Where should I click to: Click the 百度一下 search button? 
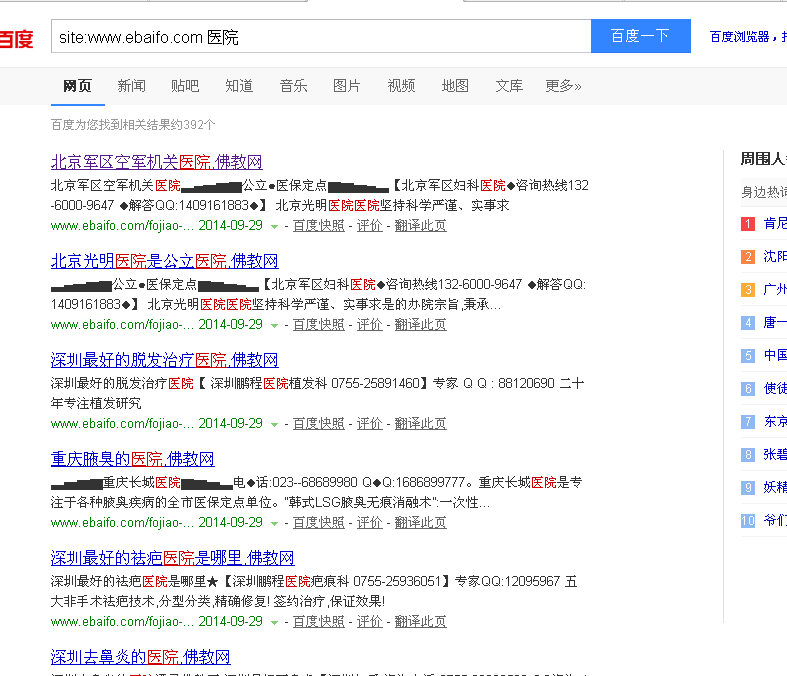[640, 36]
